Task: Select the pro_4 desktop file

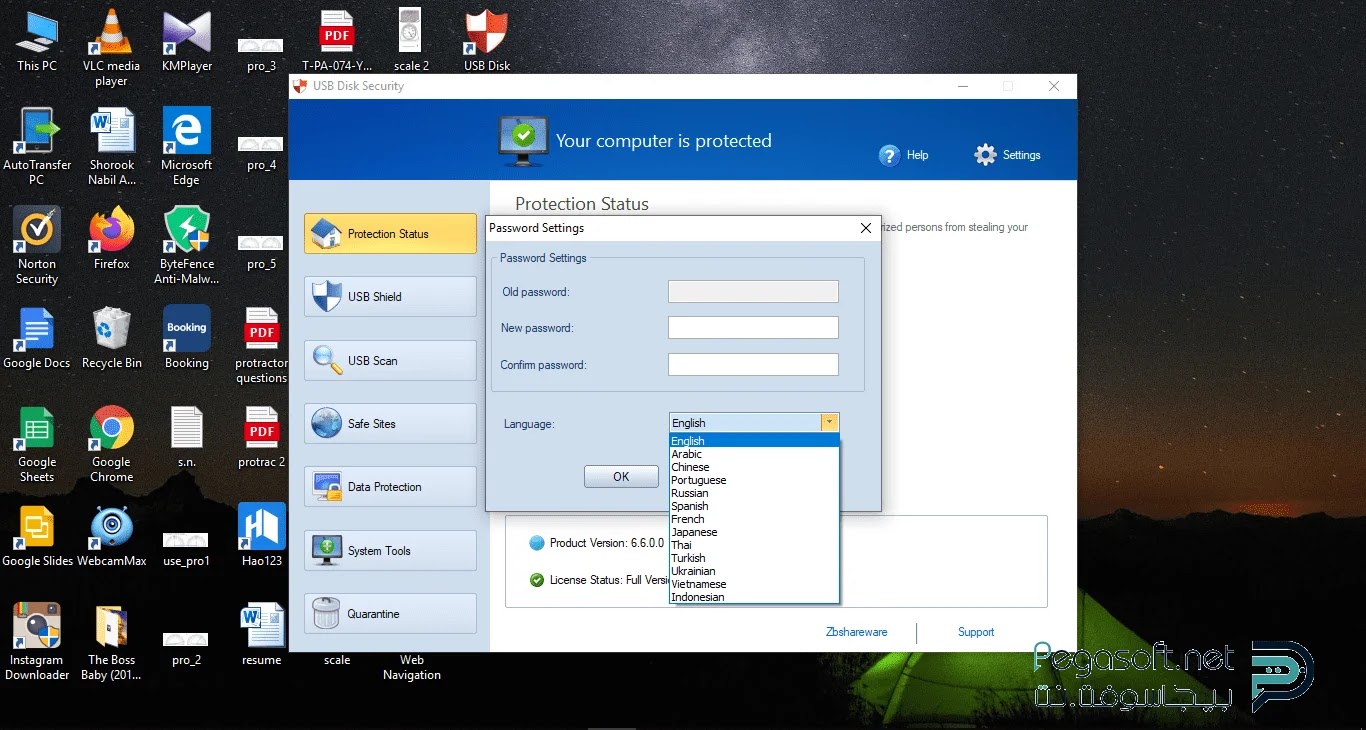Action: pos(261,154)
